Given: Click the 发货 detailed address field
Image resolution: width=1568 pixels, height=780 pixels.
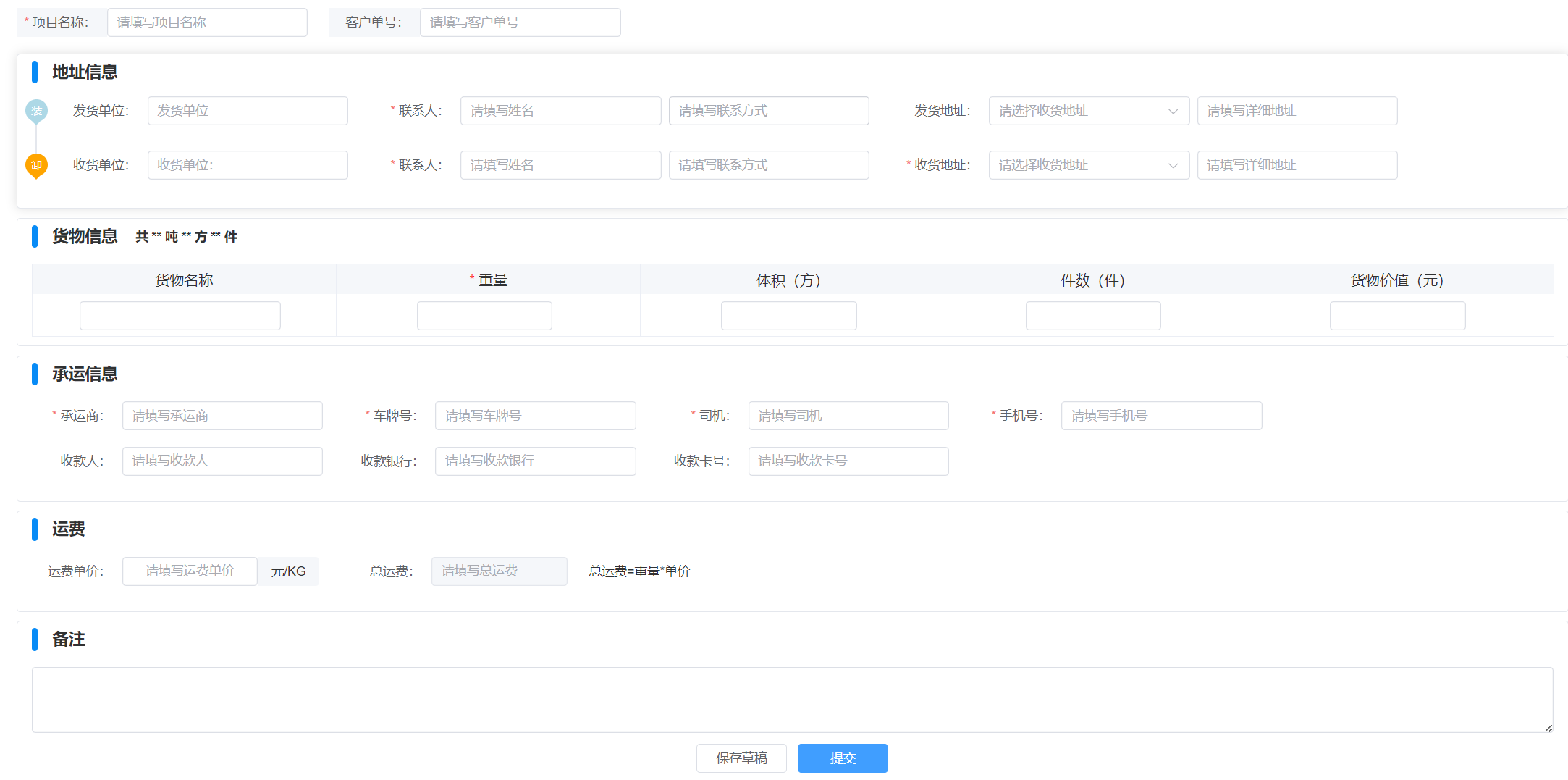Looking at the screenshot, I should (1297, 111).
